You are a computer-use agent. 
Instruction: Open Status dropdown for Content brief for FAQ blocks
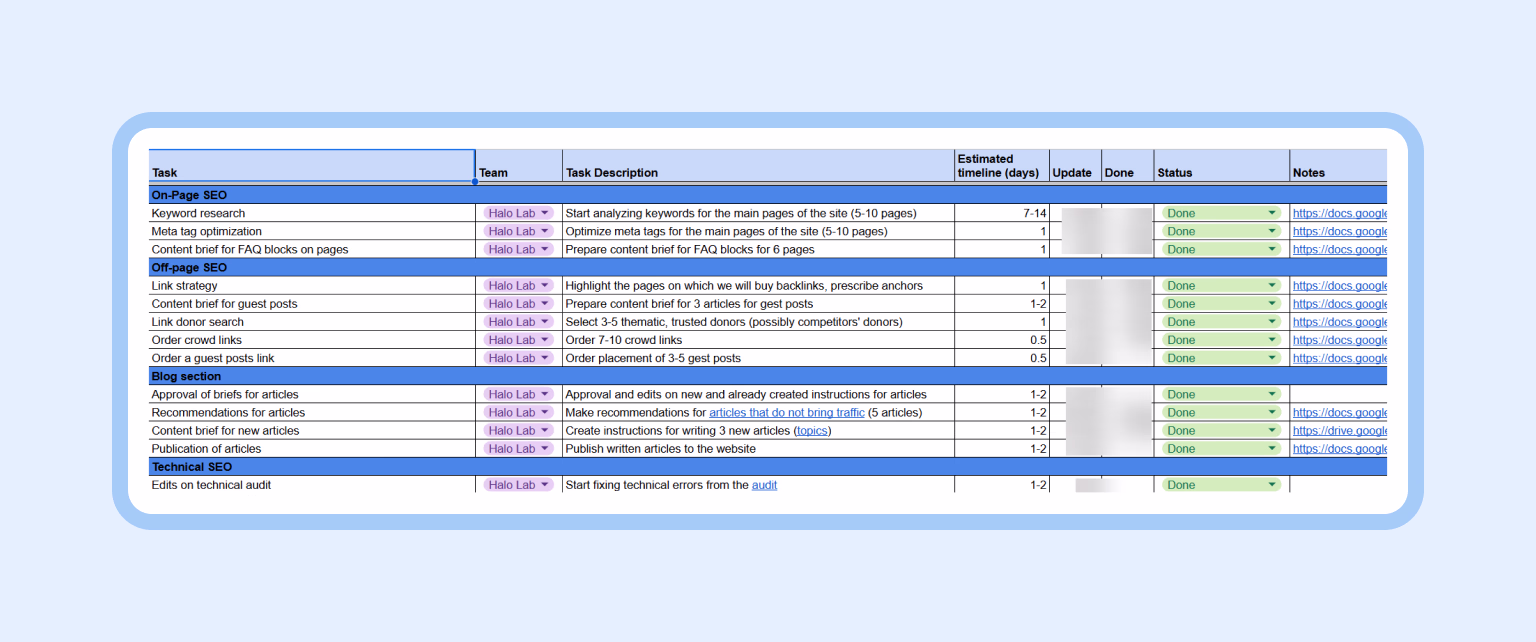(1221, 249)
